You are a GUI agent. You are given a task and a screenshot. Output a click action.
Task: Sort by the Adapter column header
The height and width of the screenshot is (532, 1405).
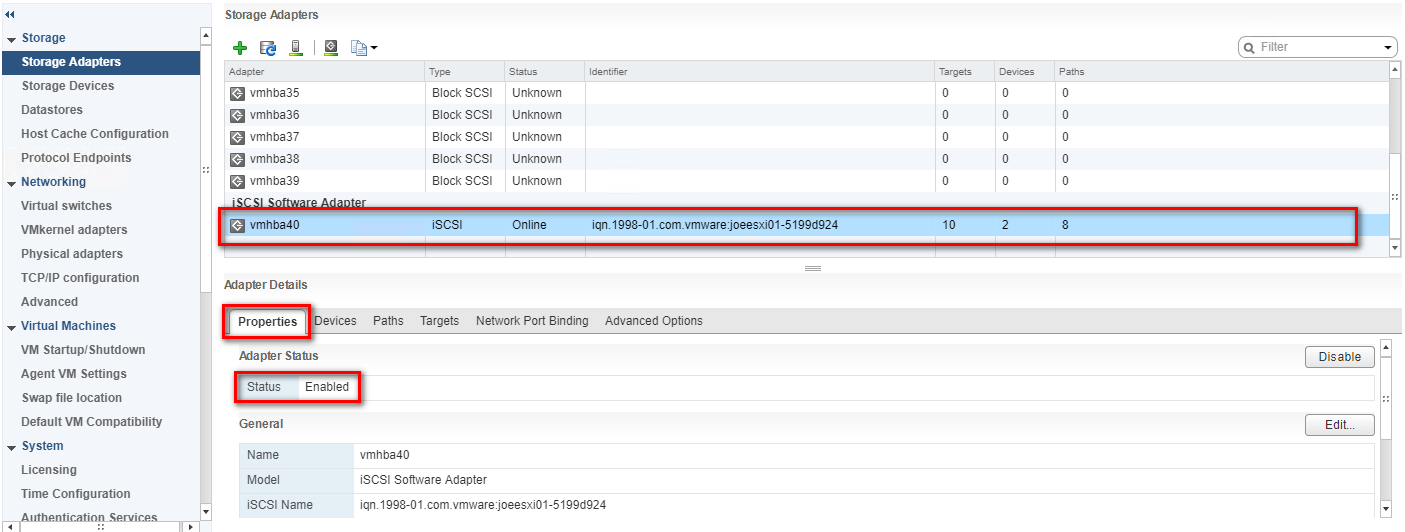click(325, 72)
